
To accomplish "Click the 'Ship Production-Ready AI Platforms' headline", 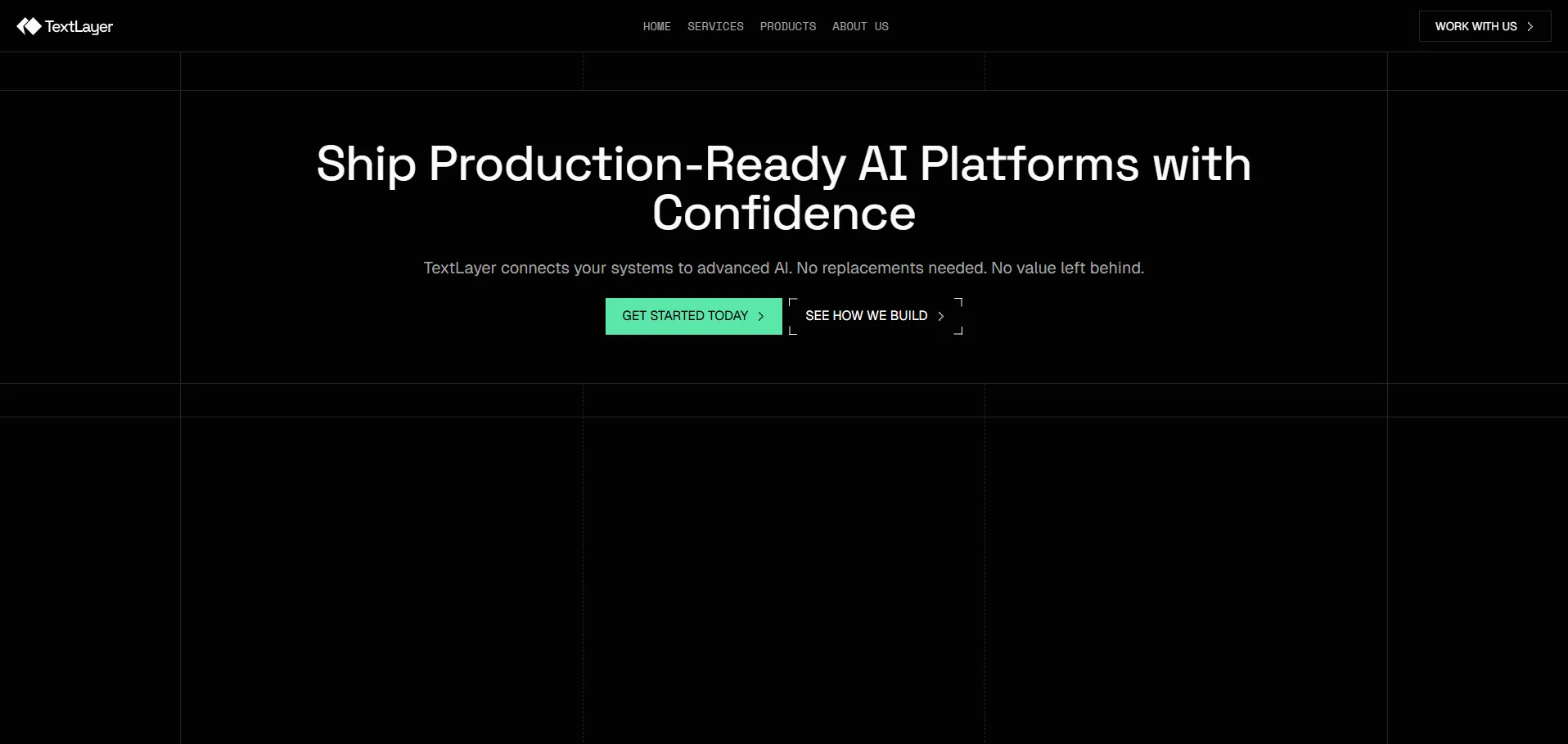I will 783,164.
